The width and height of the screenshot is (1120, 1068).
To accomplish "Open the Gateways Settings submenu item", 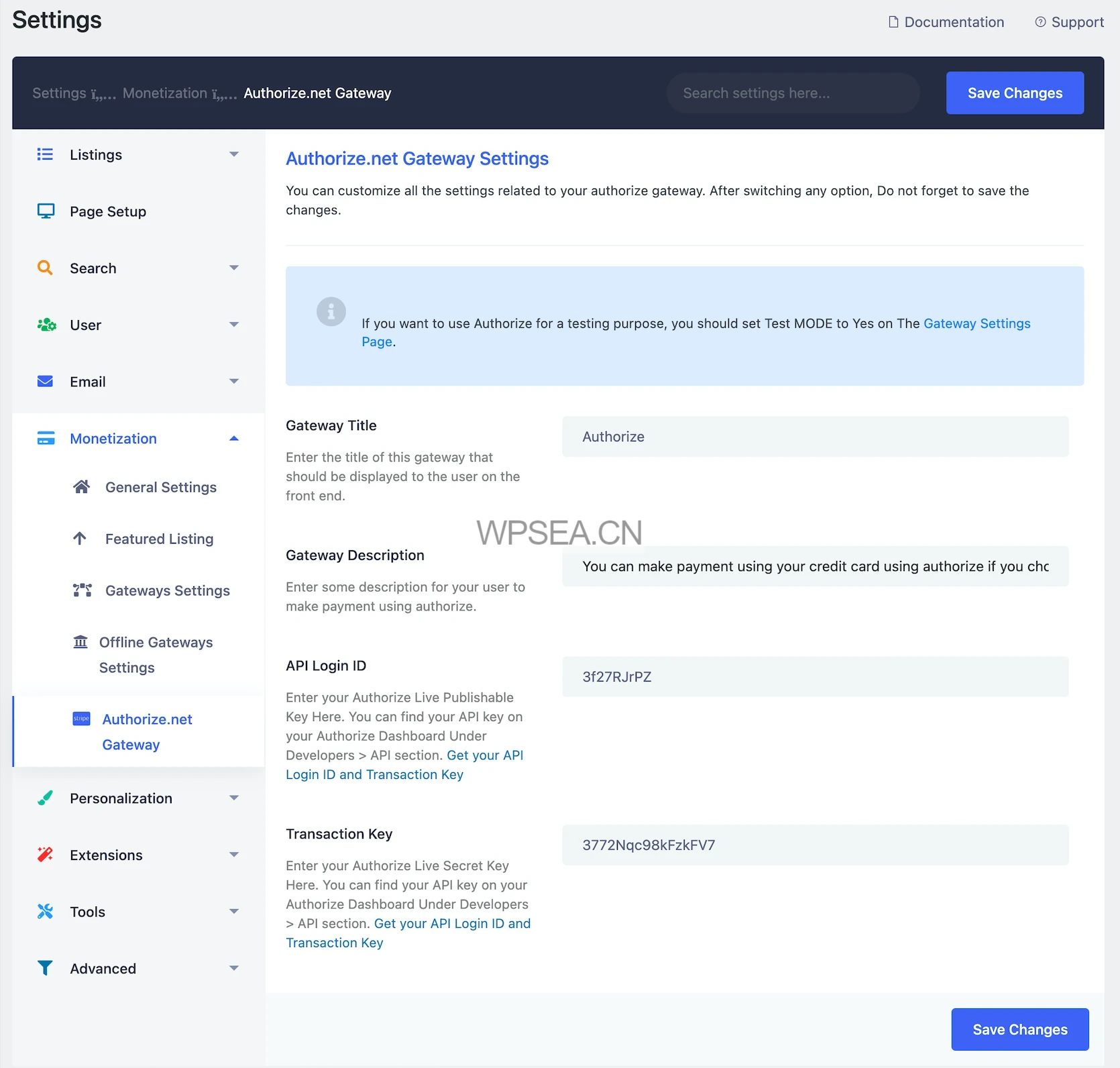I will (x=167, y=590).
